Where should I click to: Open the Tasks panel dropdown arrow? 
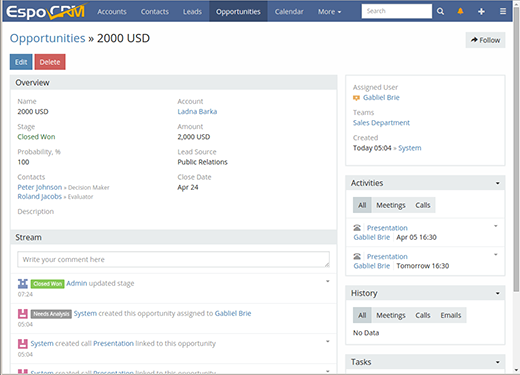point(497,362)
